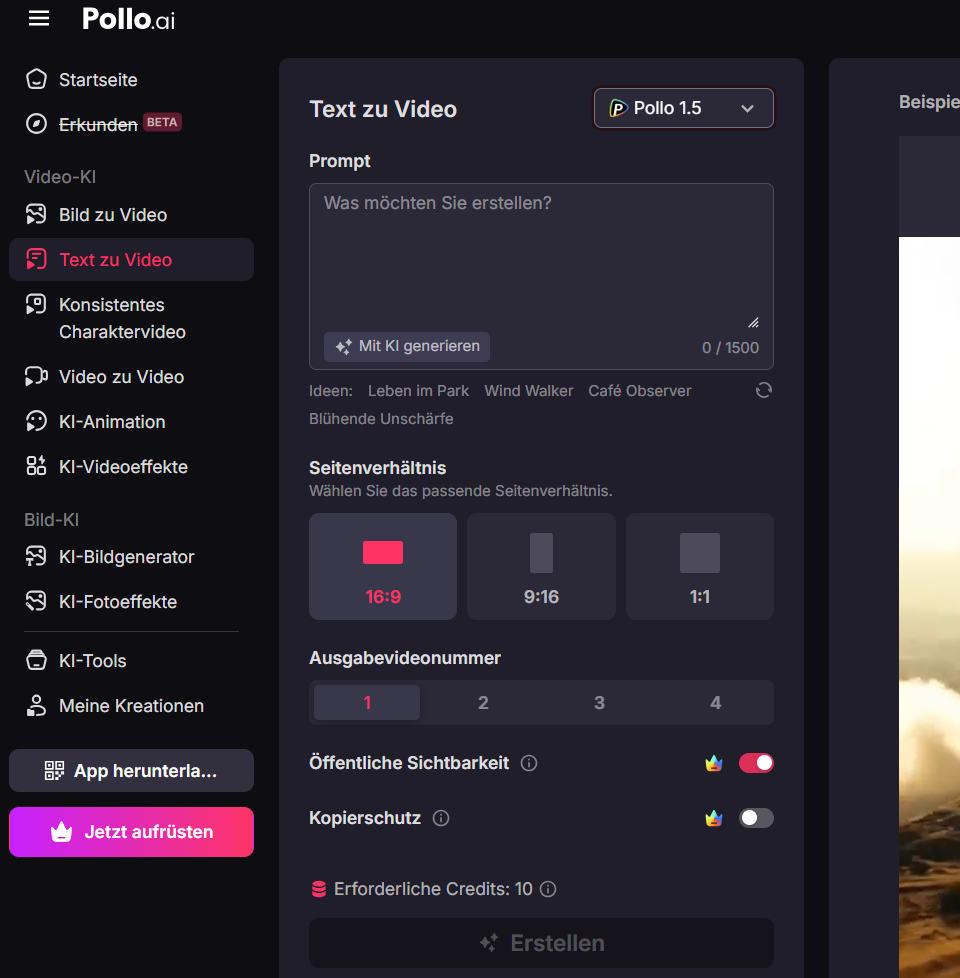This screenshot has height=978, width=960.
Task: Click the Pollo.ai logo
Action: point(128,19)
